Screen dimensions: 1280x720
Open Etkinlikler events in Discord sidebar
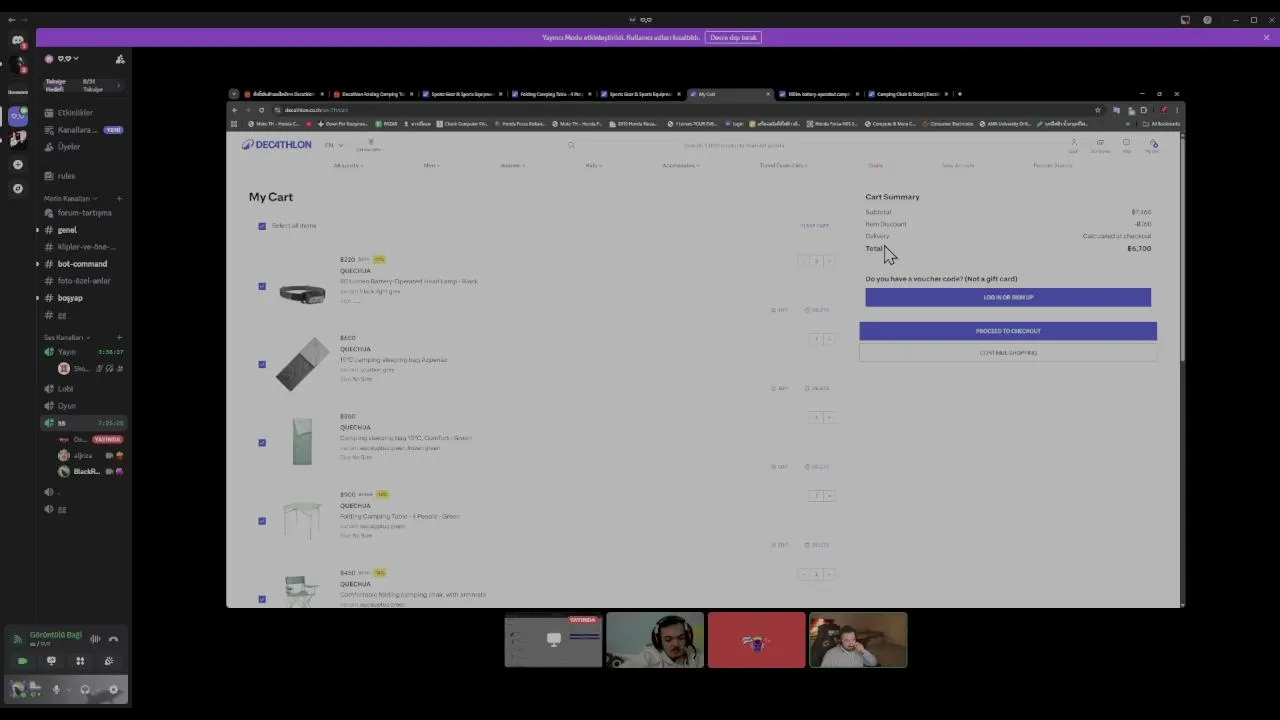75,113
